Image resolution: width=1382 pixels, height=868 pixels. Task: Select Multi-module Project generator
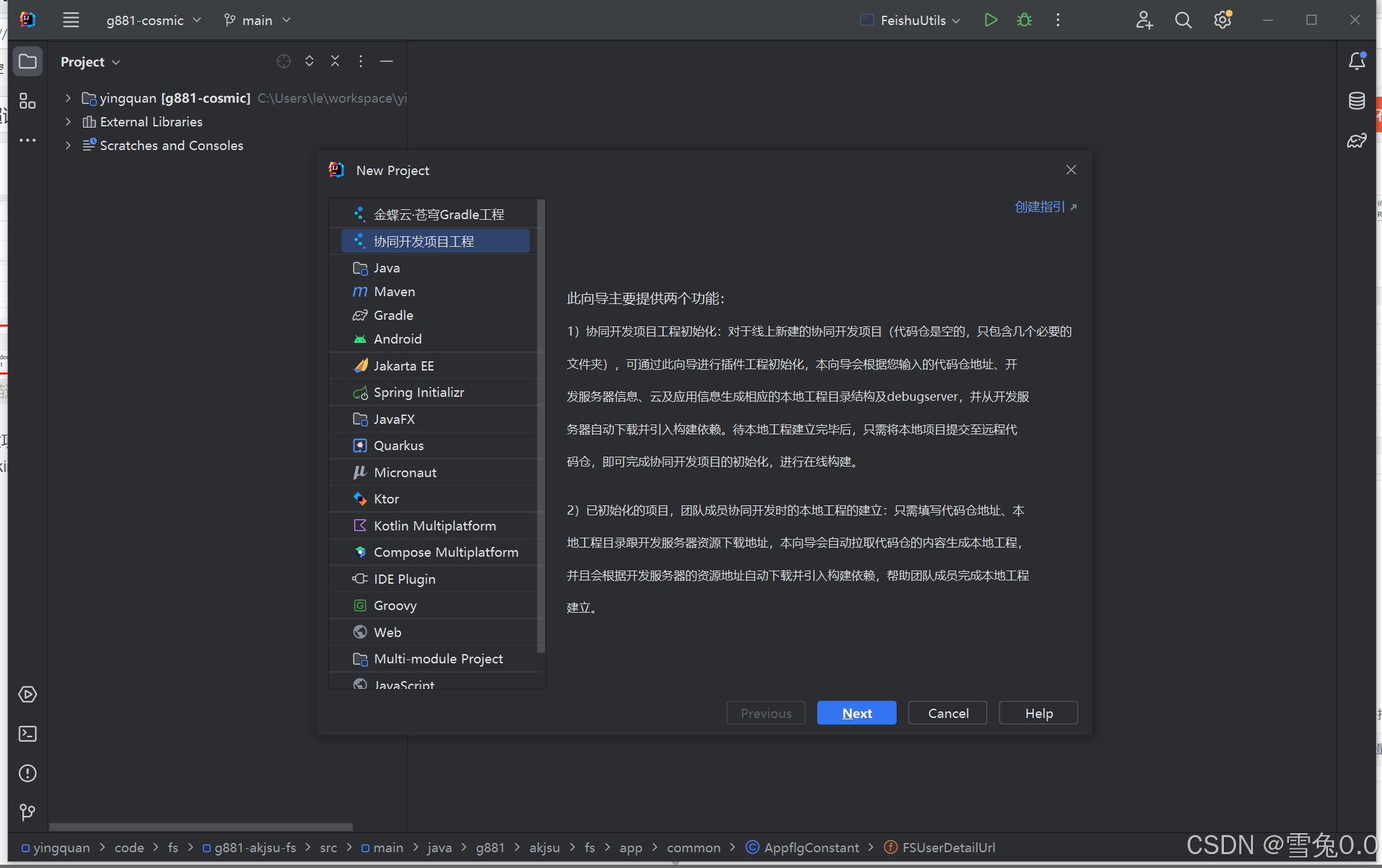click(435, 659)
